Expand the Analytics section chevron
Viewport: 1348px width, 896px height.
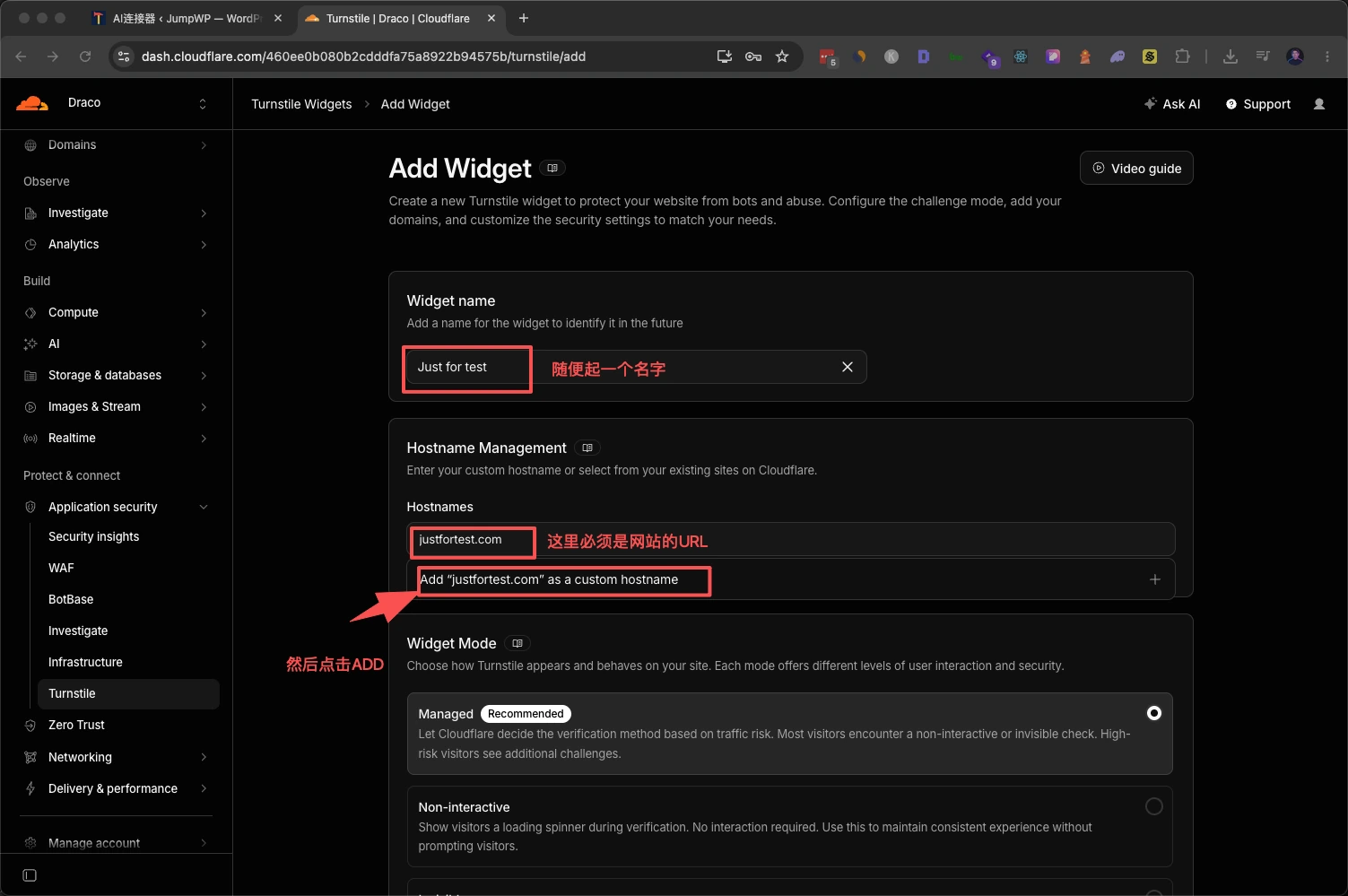pyautogui.click(x=204, y=245)
